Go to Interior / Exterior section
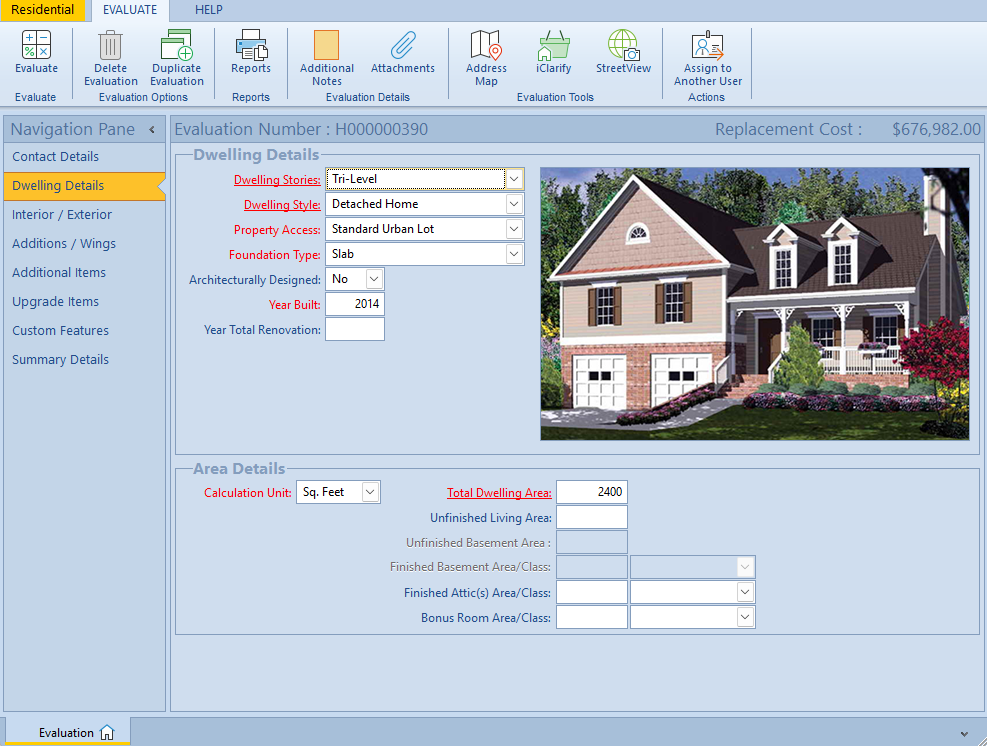The width and height of the screenshot is (987, 746). pos(62,215)
